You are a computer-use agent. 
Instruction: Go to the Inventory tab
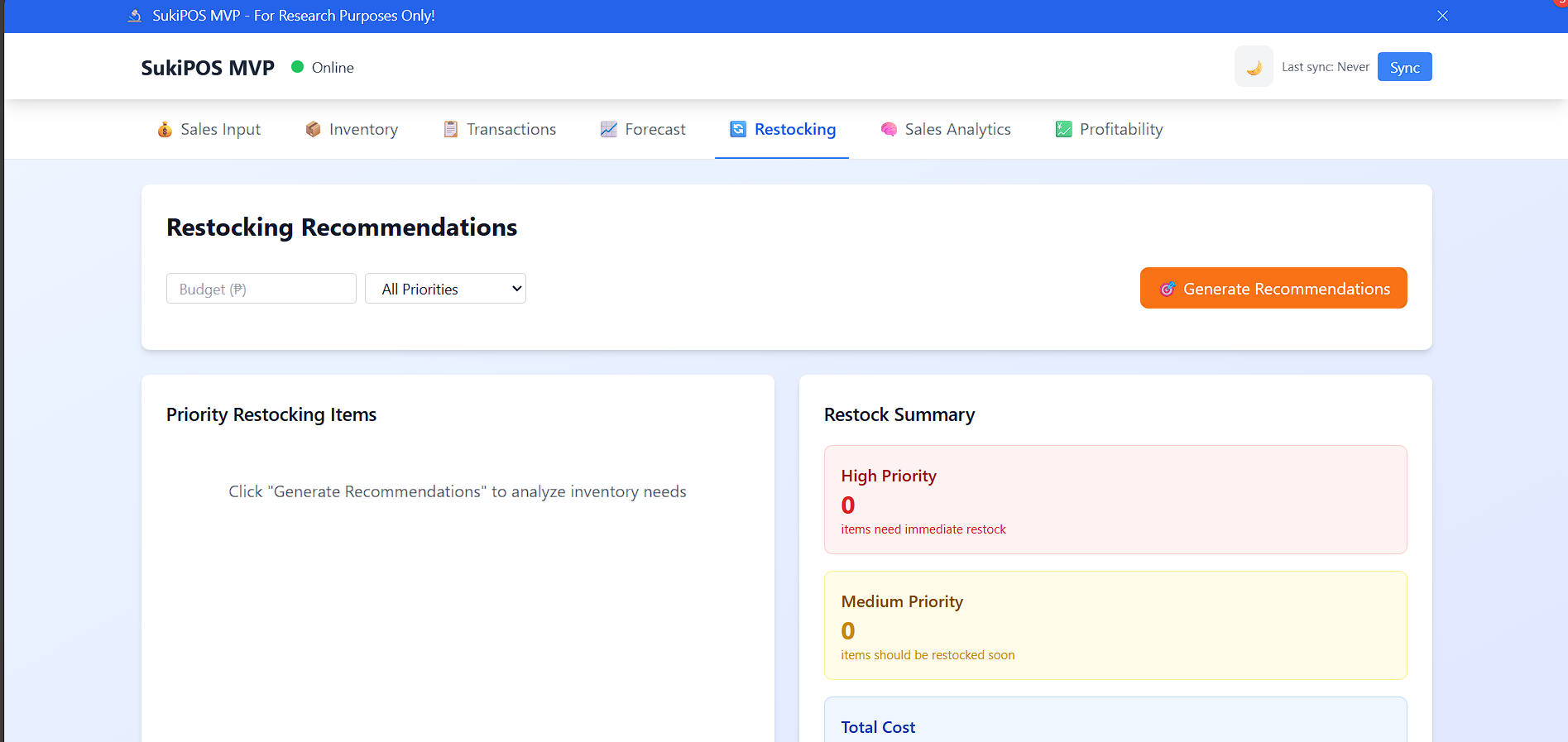362,129
